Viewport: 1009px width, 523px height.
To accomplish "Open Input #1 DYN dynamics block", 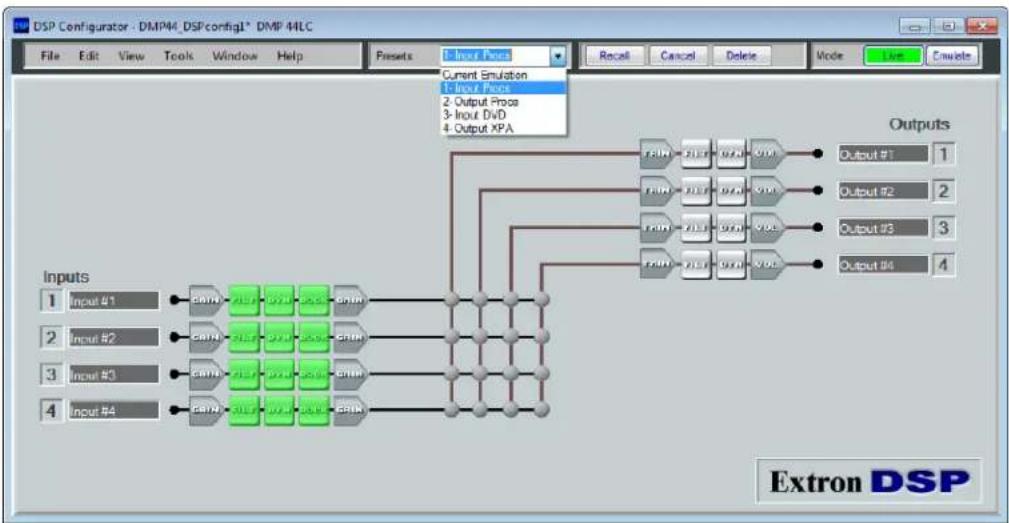I will pyautogui.click(x=279, y=300).
